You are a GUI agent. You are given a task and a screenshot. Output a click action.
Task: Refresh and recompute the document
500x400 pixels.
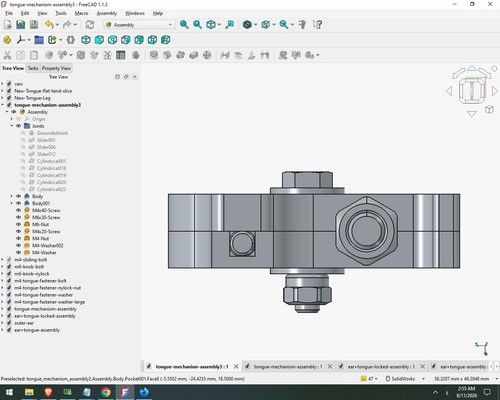tap(90, 25)
